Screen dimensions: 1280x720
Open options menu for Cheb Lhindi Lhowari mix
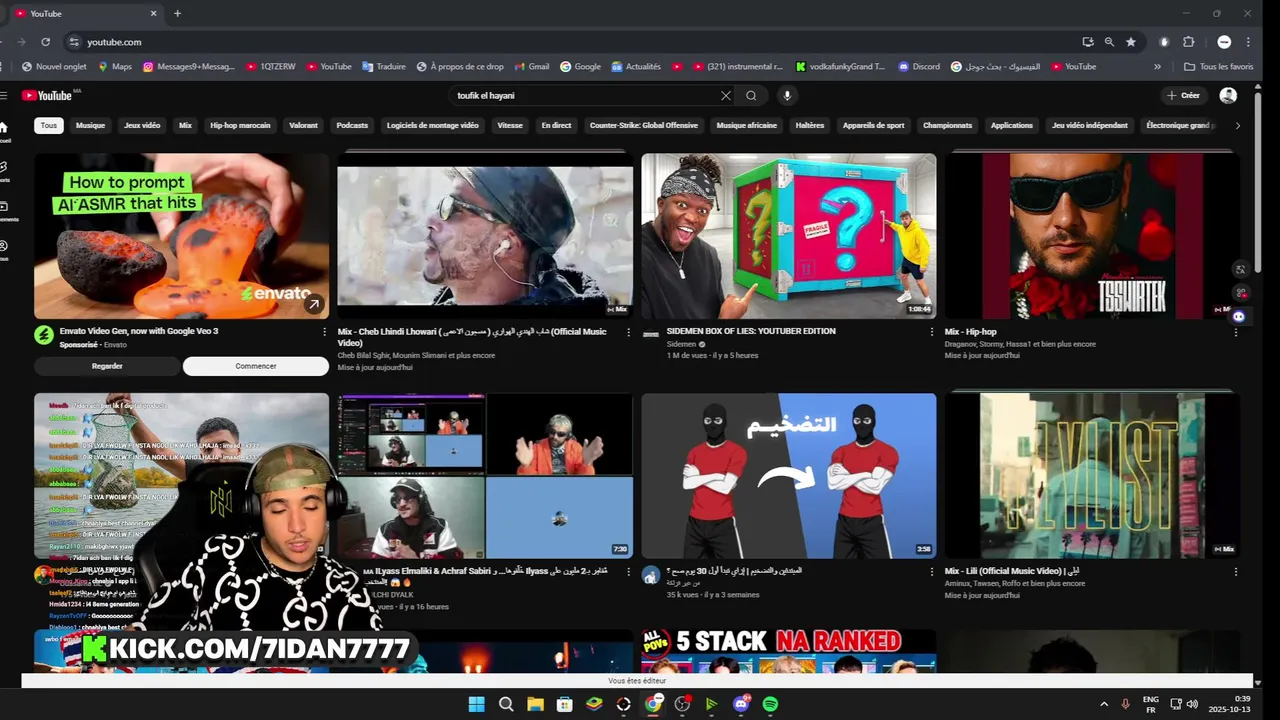pos(628,332)
